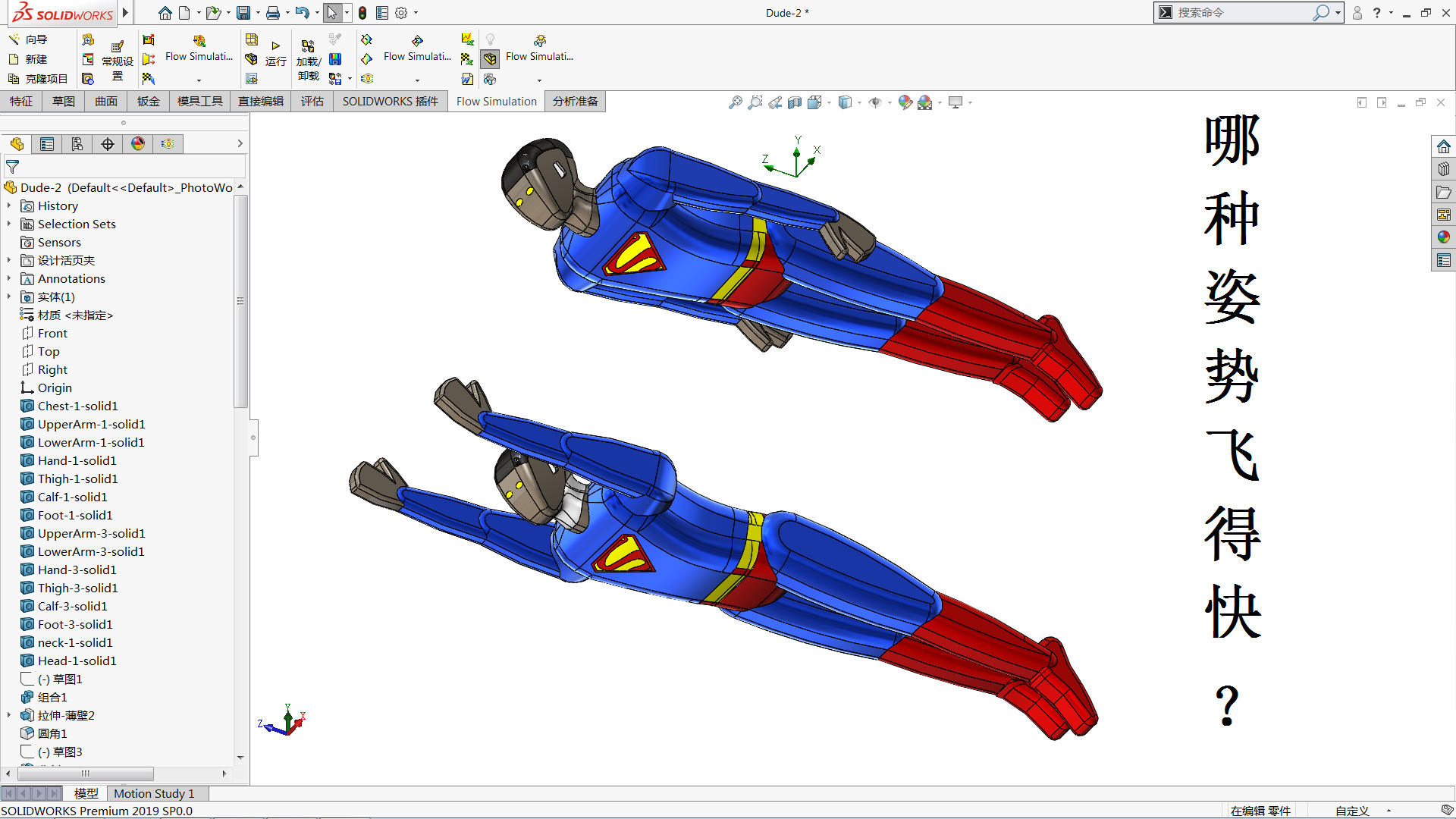Toggle the Hide/Show Items eye icon
This screenshot has height=819, width=1456.
[874, 102]
